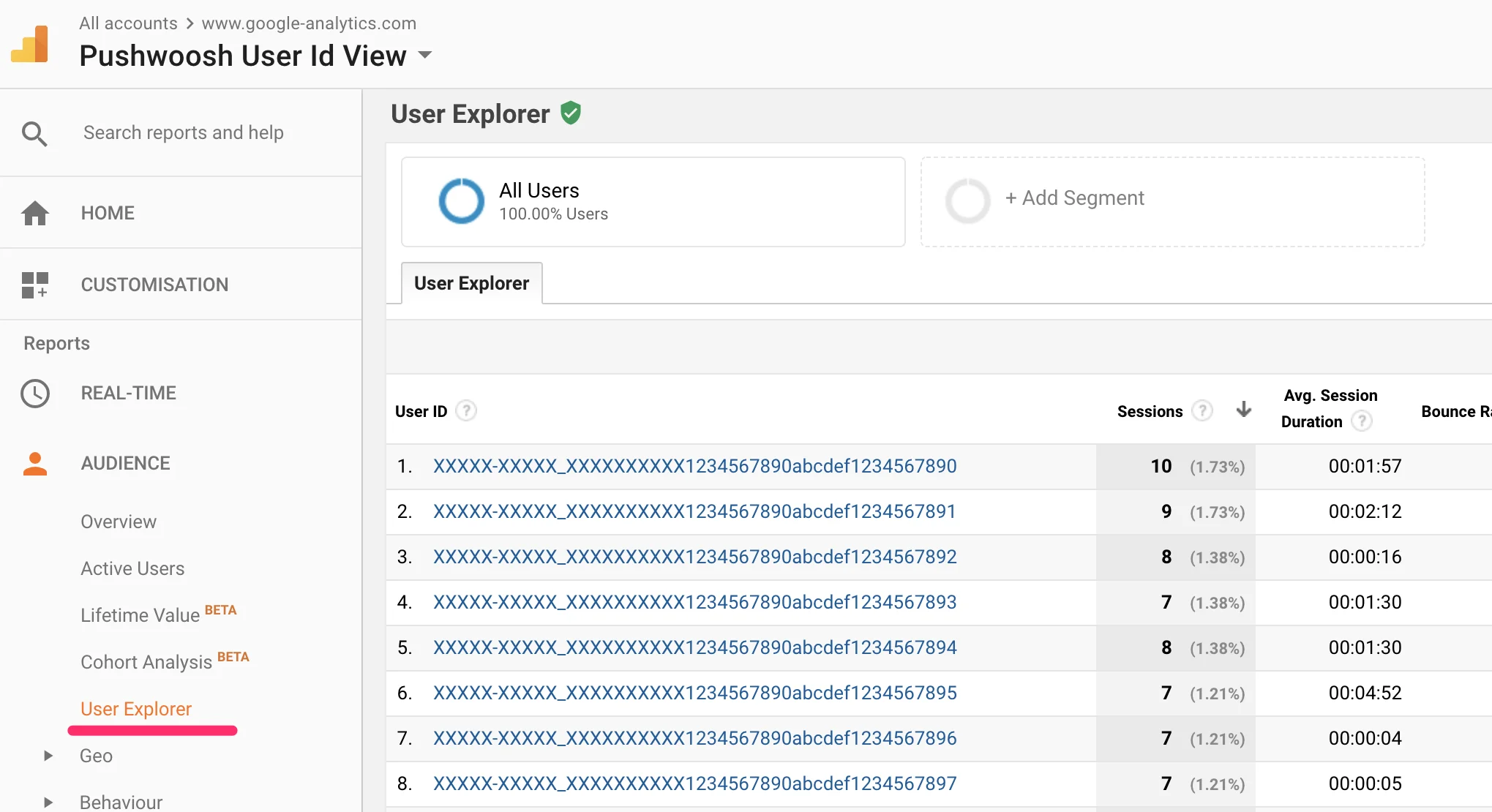Screen dimensions: 1492x812
Task: Expand the Geo section
Action: point(48,756)
